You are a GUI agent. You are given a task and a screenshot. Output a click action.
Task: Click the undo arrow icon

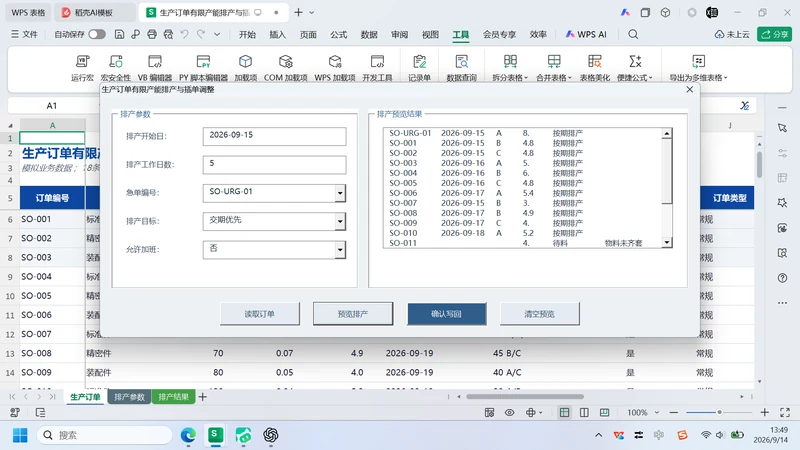click(184, 34)
